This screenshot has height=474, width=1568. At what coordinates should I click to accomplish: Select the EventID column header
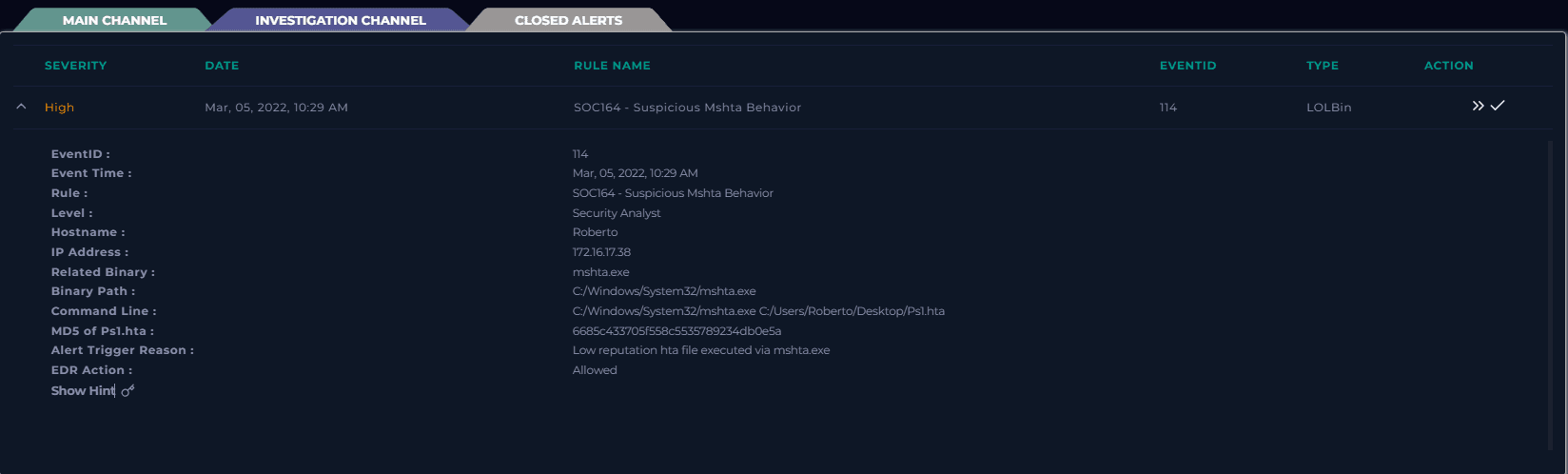[1187, 66]
